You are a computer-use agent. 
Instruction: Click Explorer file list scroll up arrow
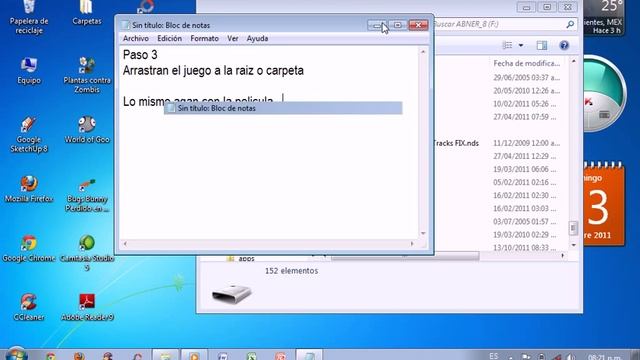[574, 61]
